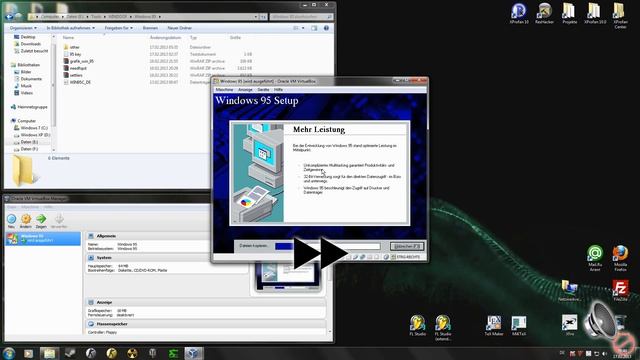Screen dimensions: 640x360
Task: Open the address bar history dropdown in Explorer
Action: click(x=256, y=17)
